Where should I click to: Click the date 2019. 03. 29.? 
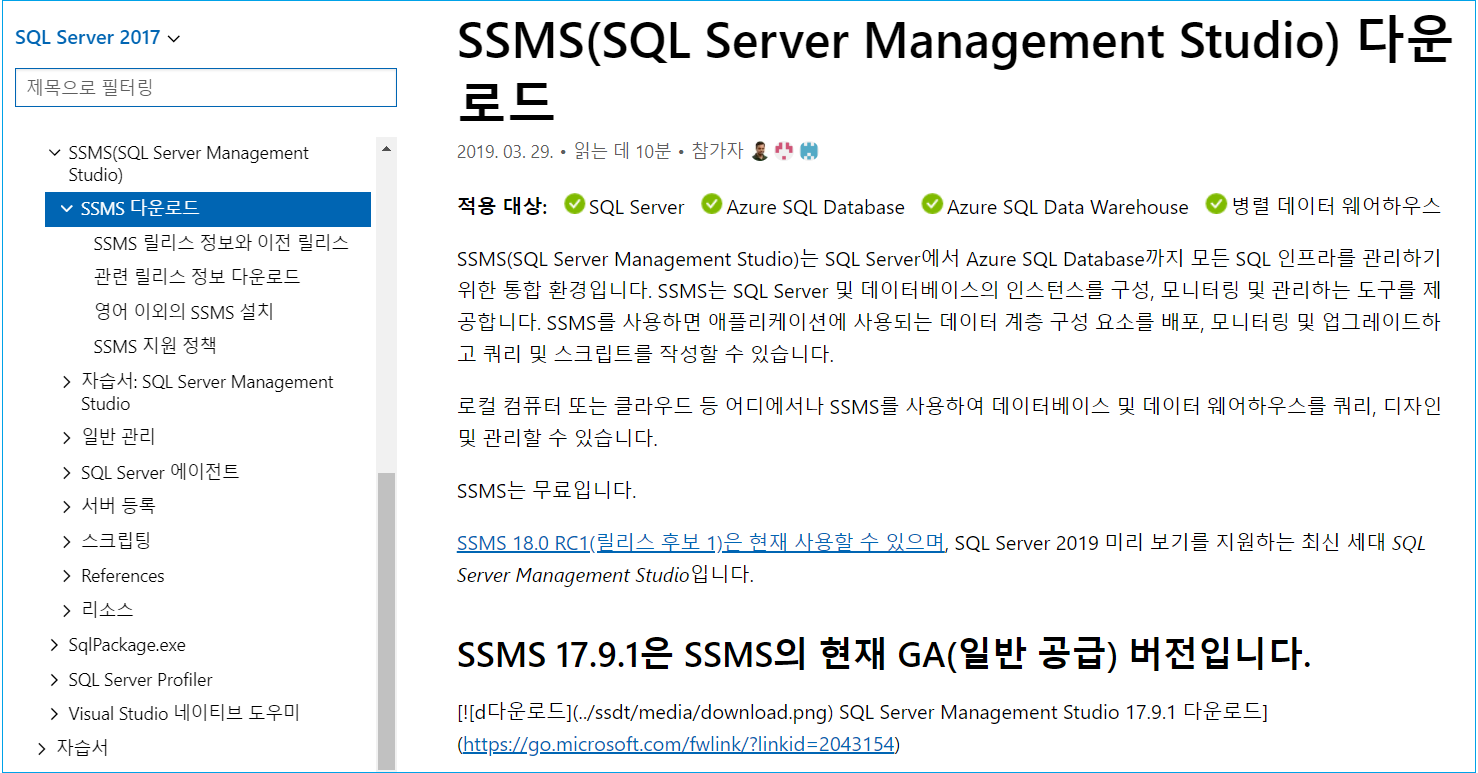coord(505,152)
